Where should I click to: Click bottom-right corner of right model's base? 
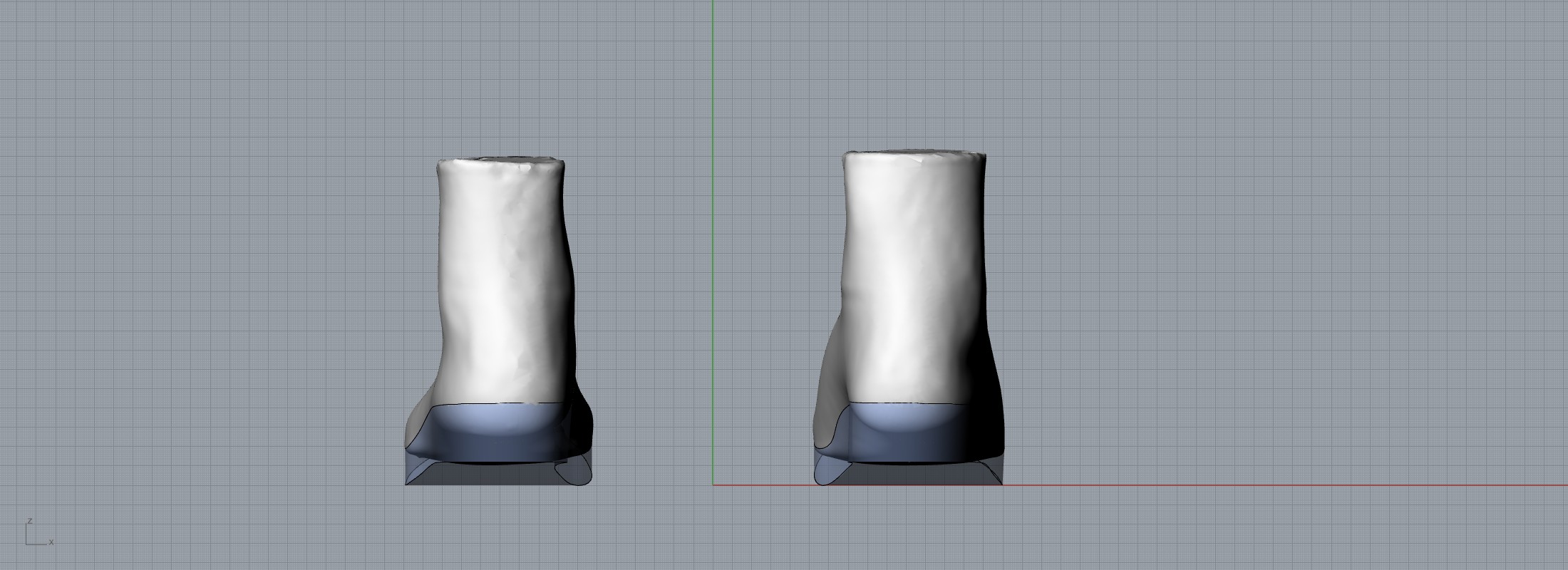1001,483
